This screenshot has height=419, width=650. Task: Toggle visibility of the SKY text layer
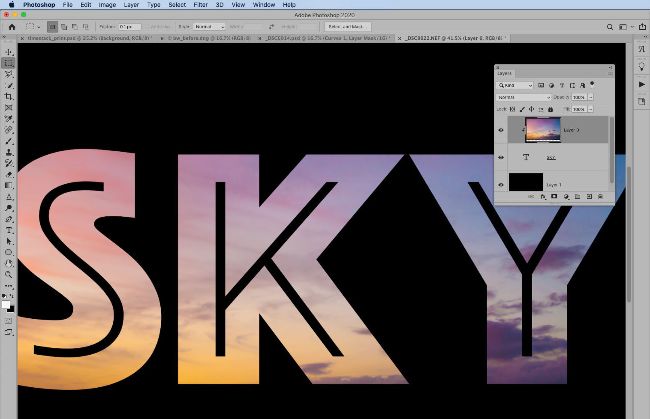(502, 157)
